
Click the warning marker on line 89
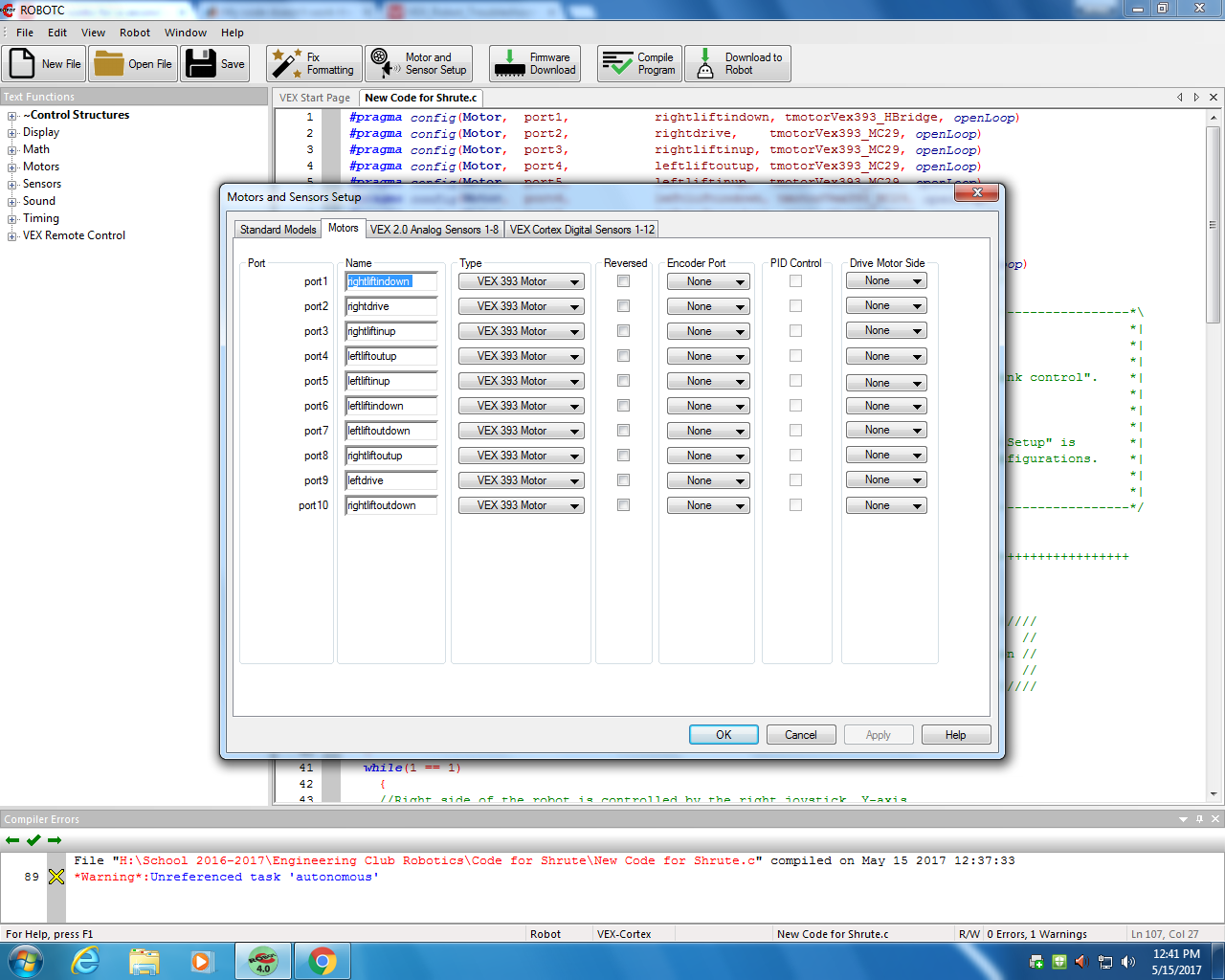pos(56,877)
